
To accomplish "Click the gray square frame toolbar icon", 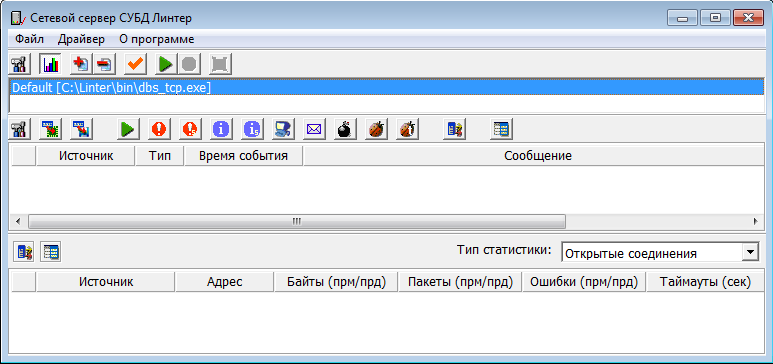I will click(x=219, y=64).
